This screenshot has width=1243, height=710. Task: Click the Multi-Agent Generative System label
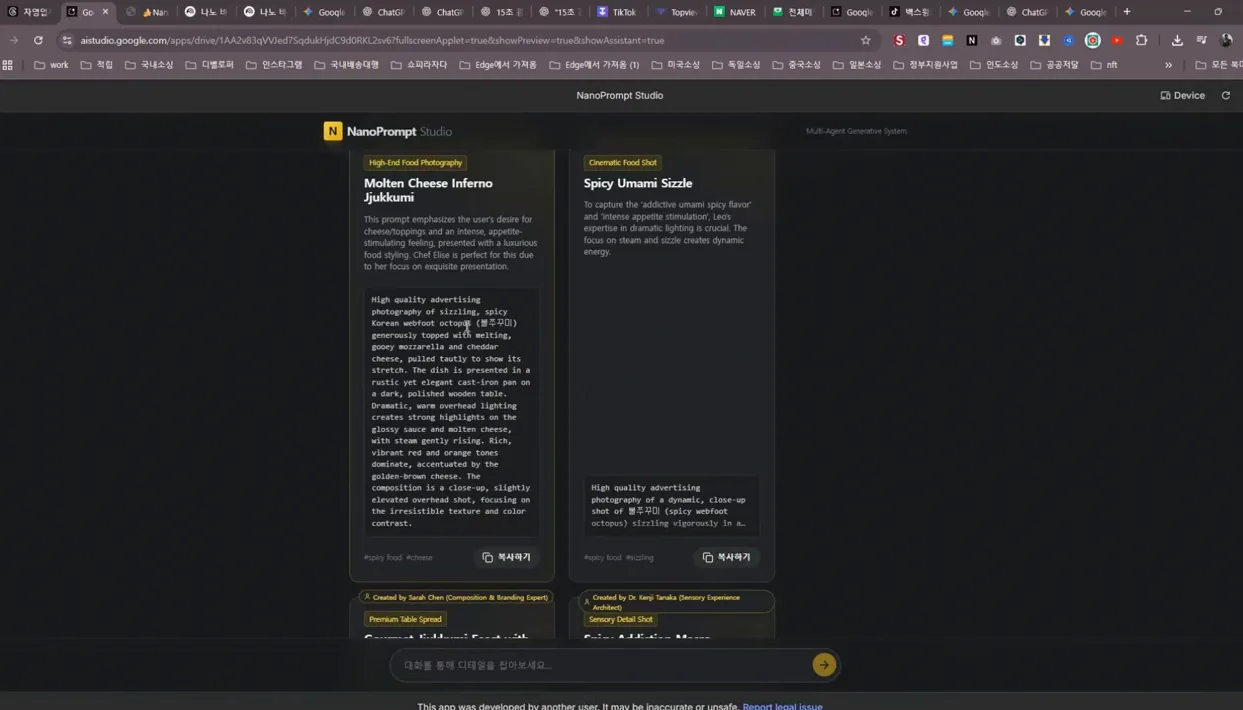(x=856, y=131)
